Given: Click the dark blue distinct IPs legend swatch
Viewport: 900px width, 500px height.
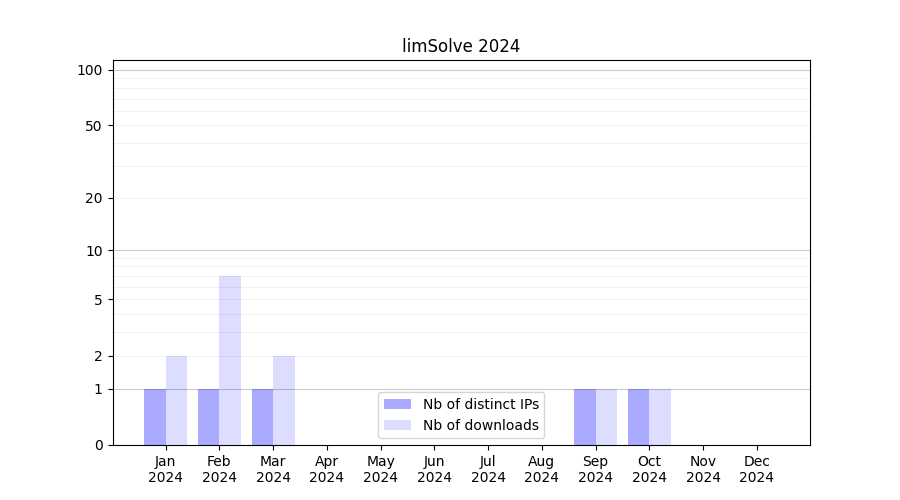Looking at the screenshot, I should coord(397,404).
